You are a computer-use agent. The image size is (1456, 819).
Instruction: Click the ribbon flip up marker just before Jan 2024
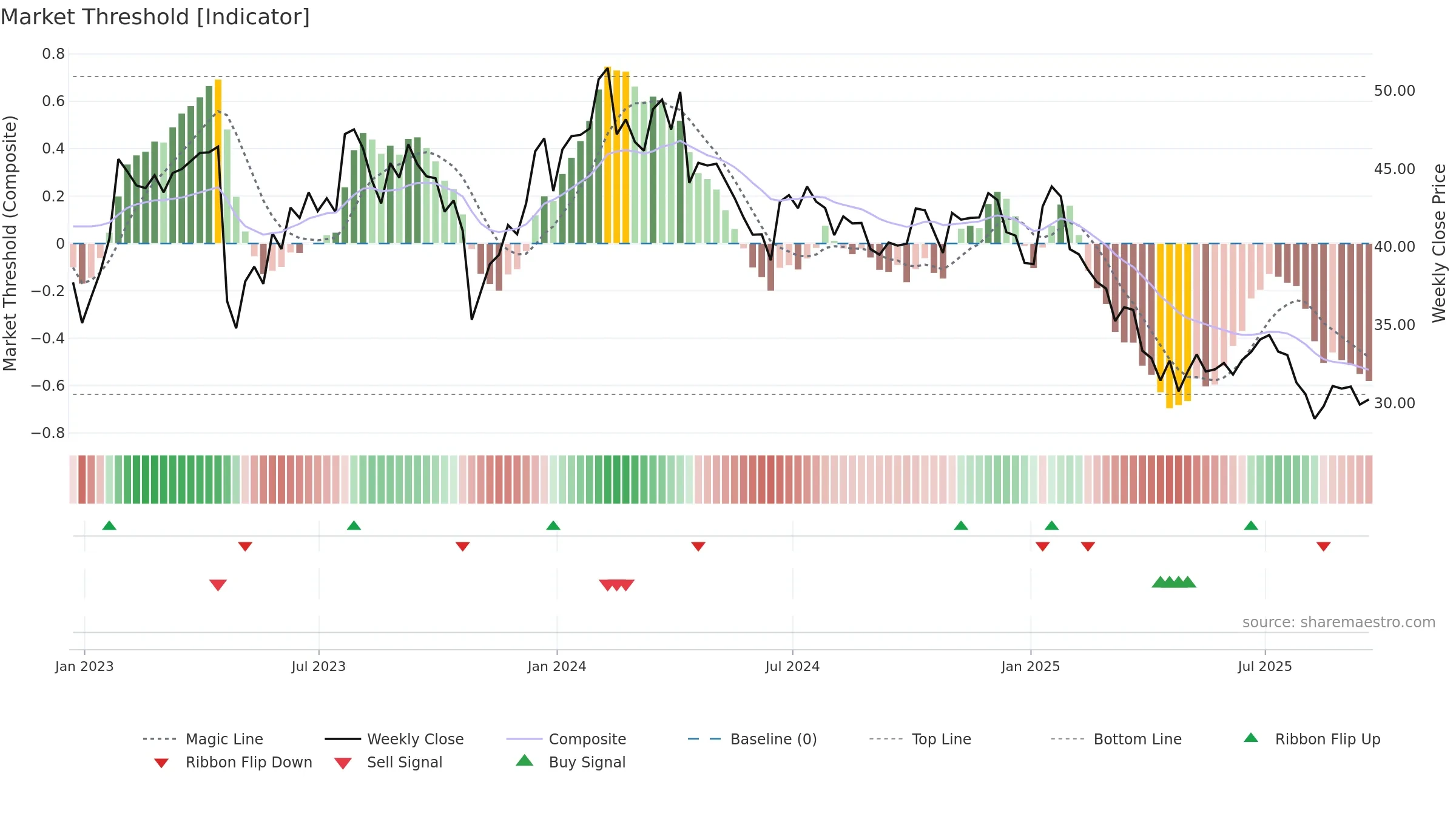tap(553, 525)
